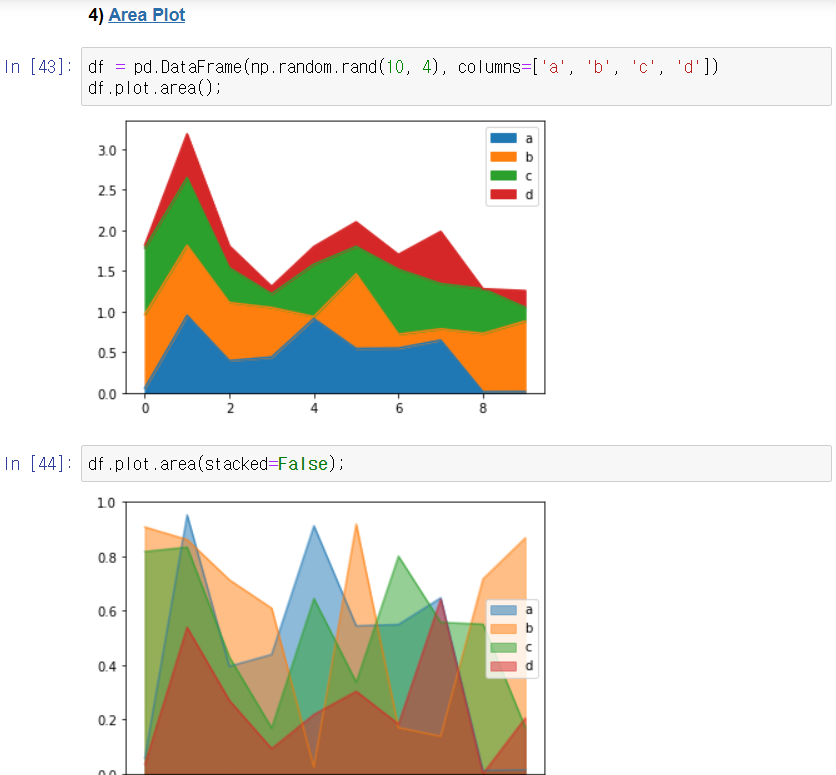Click the unstacked area chart image
Image resolution: width=836 pixels, height=775 pixels.
(x=320, y=636)
